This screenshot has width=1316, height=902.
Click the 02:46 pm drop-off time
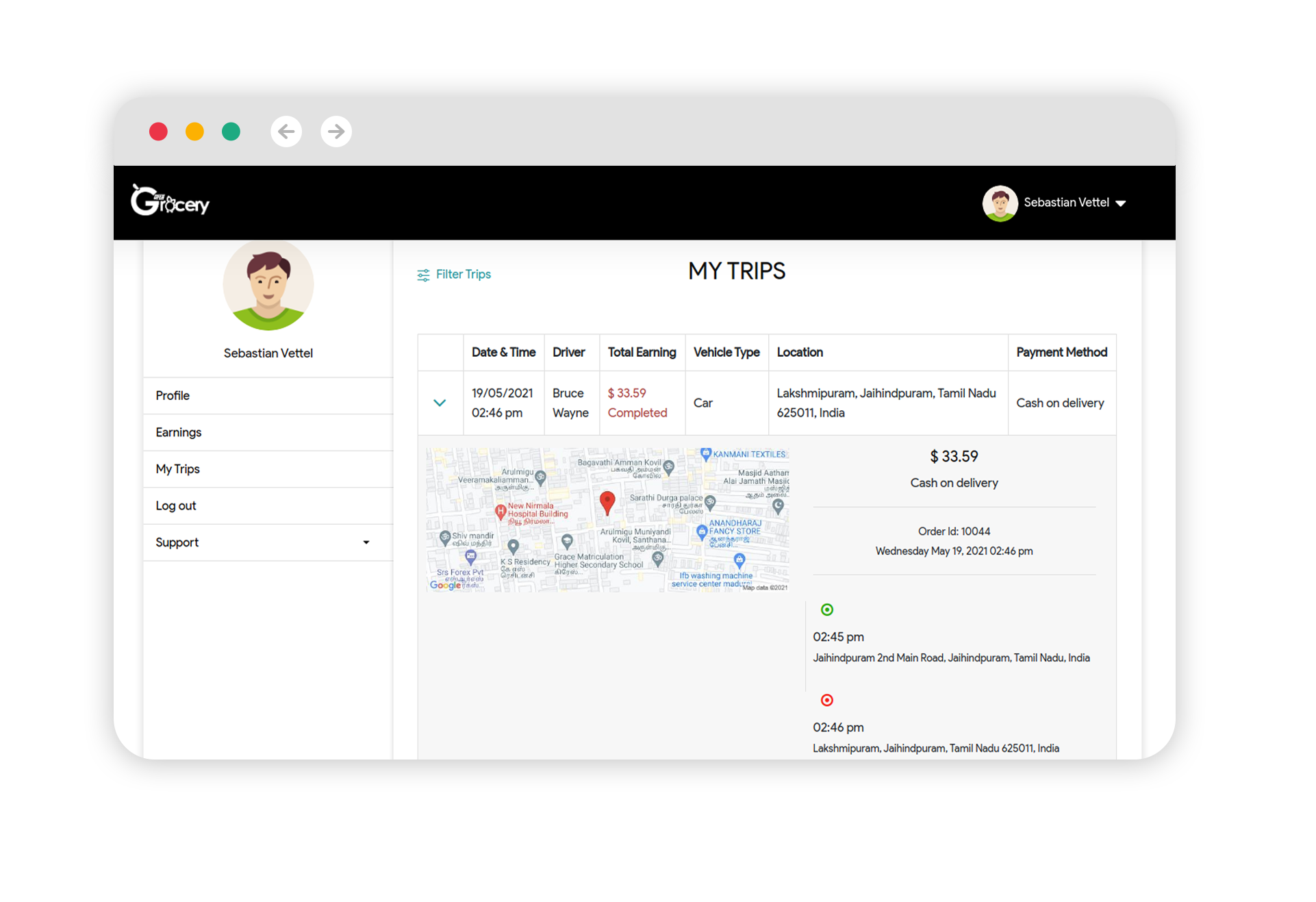pyautogui.click(x=838, y=727)
